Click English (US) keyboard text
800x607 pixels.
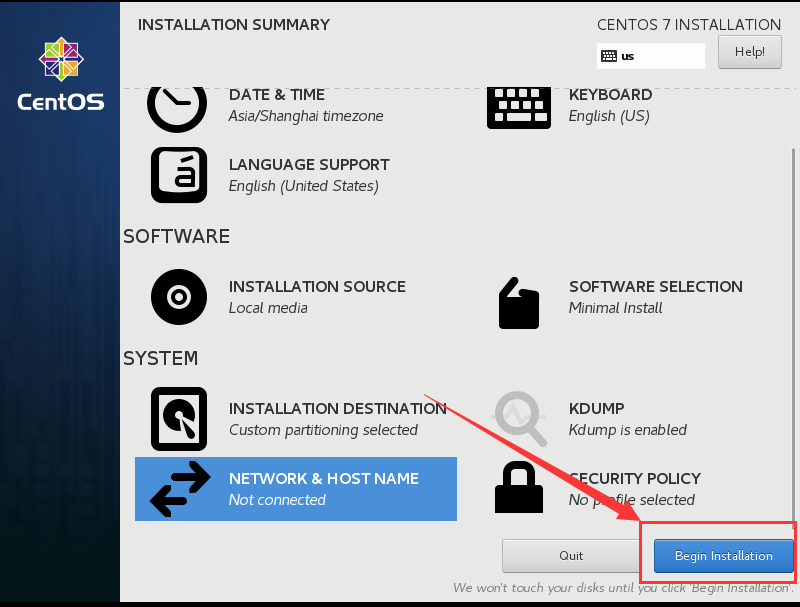609,116
